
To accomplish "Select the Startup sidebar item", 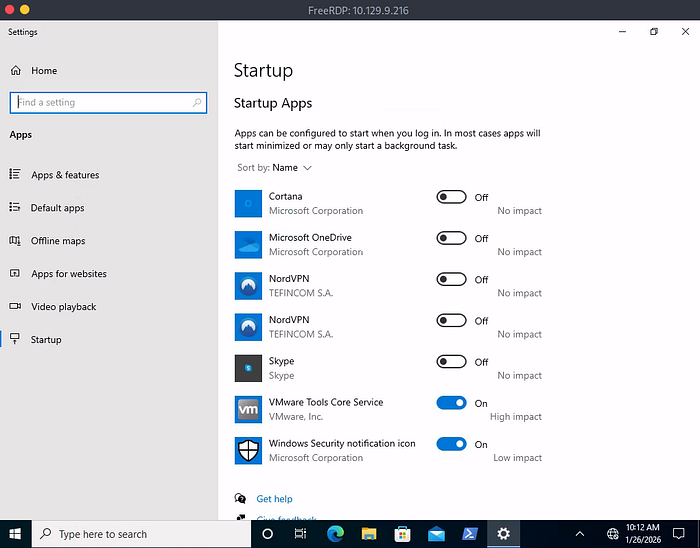I will [46, 340].
